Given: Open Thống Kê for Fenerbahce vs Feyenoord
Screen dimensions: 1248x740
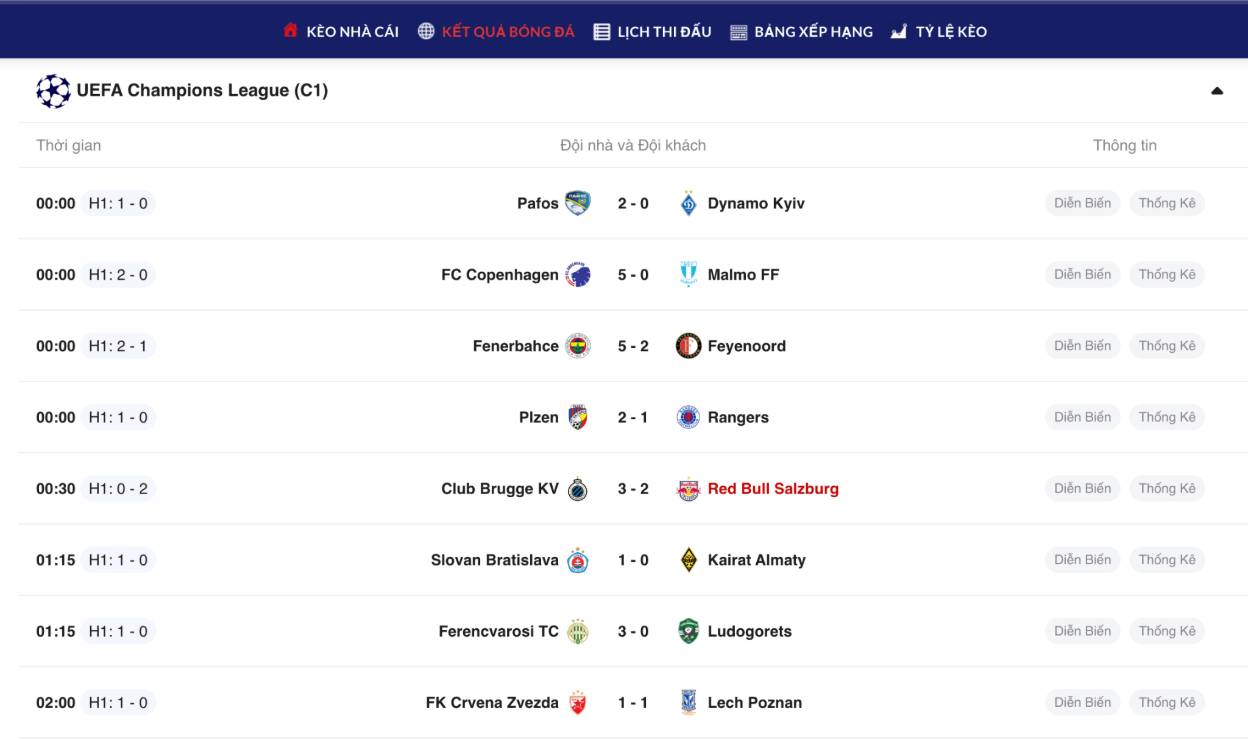Looking at the screenshot, I should 1167,346.
